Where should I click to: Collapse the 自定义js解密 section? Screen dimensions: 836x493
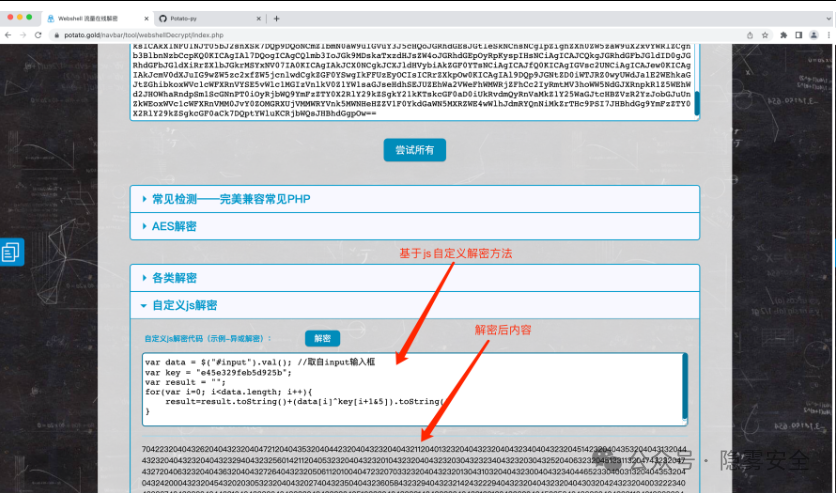click(415, 305)
